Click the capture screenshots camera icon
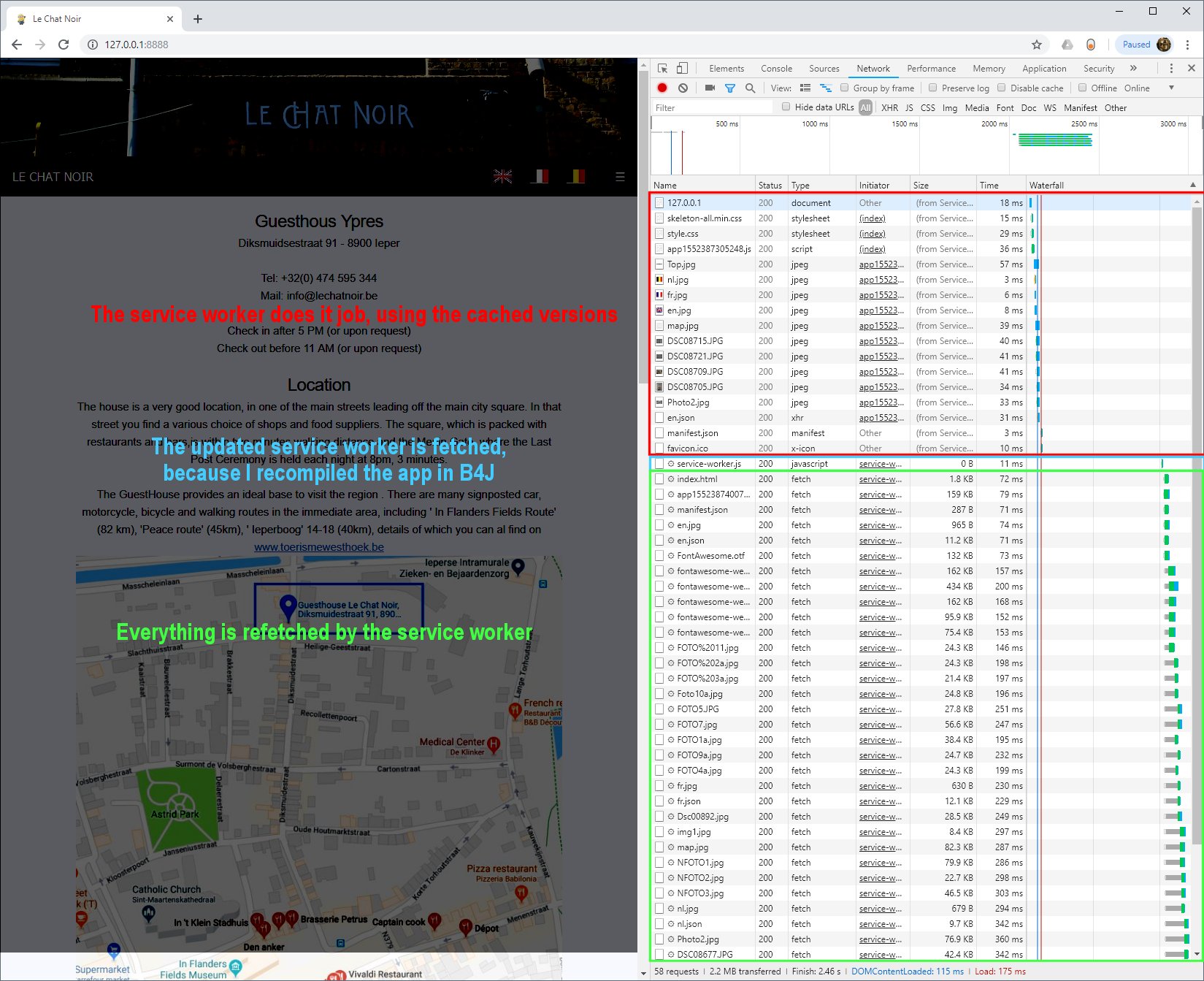This screenshot has height=981, width=1204. [x=710, y=88]
